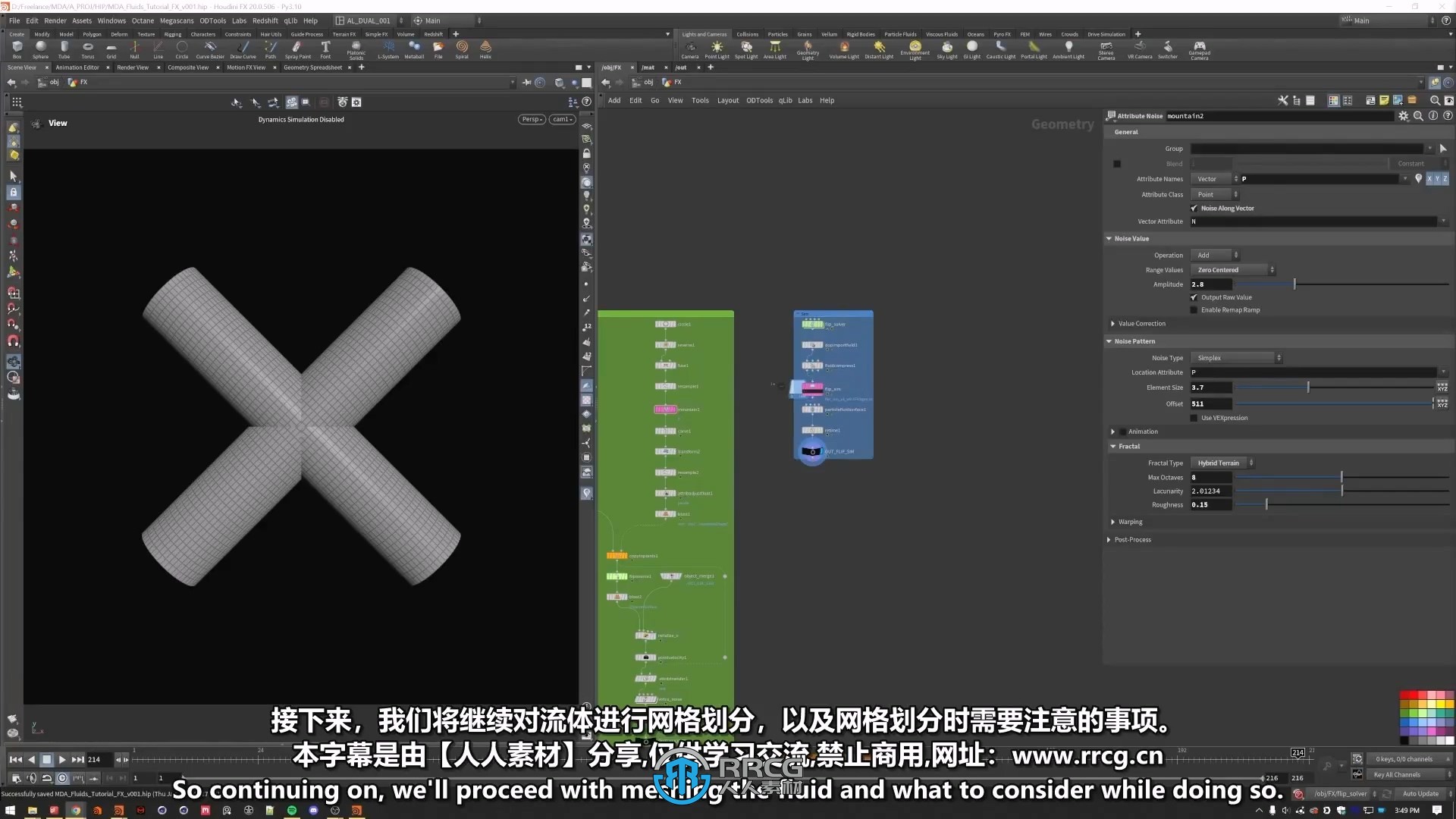Switch to Geometry Spreadsheet tab

(312, 67)
